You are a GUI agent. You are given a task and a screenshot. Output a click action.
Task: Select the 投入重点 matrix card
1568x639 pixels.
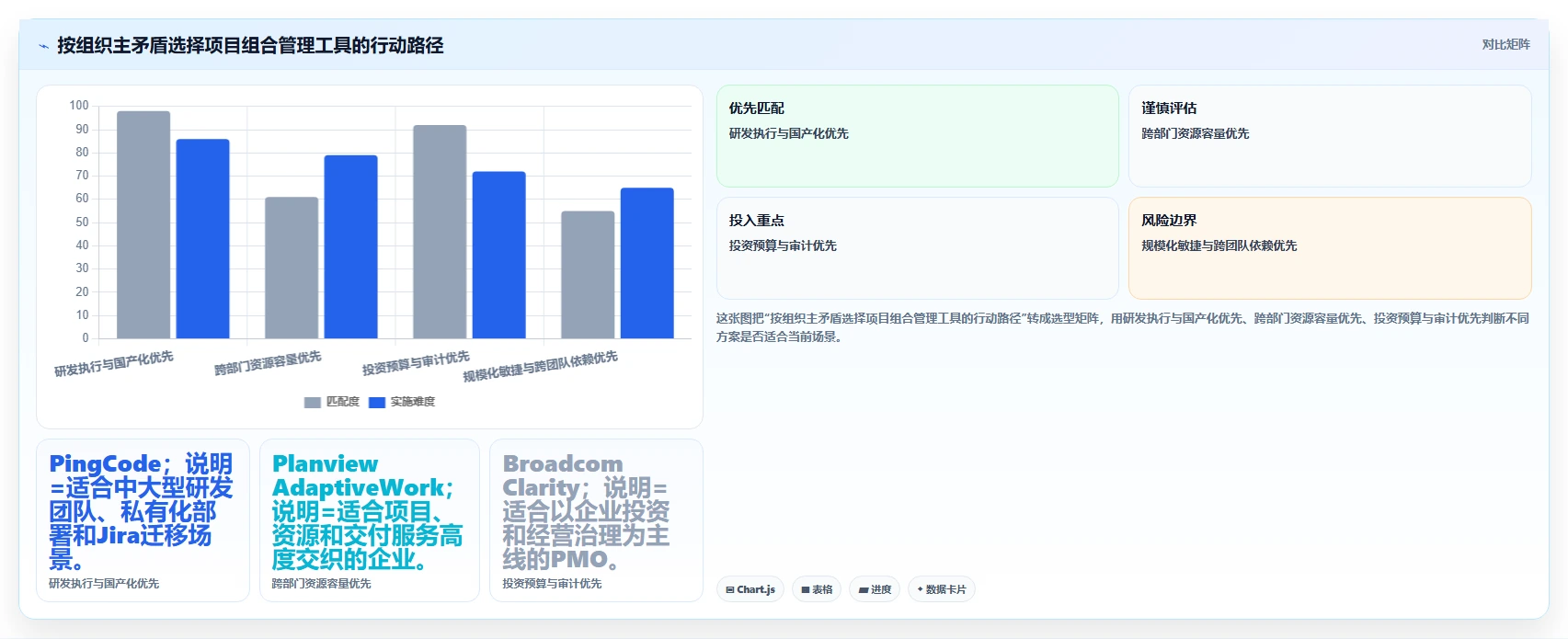[x=918, y=248]
